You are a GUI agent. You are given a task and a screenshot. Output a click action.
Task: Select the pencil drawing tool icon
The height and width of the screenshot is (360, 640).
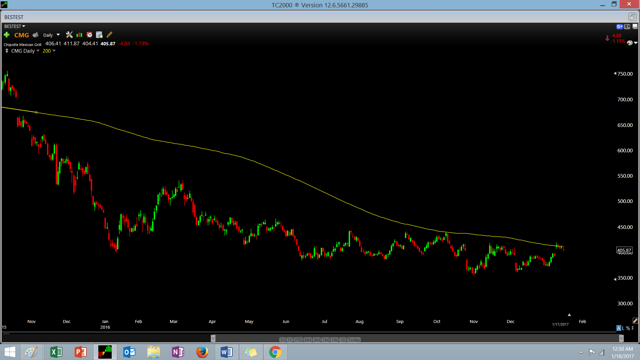click(x=109, y=35)
